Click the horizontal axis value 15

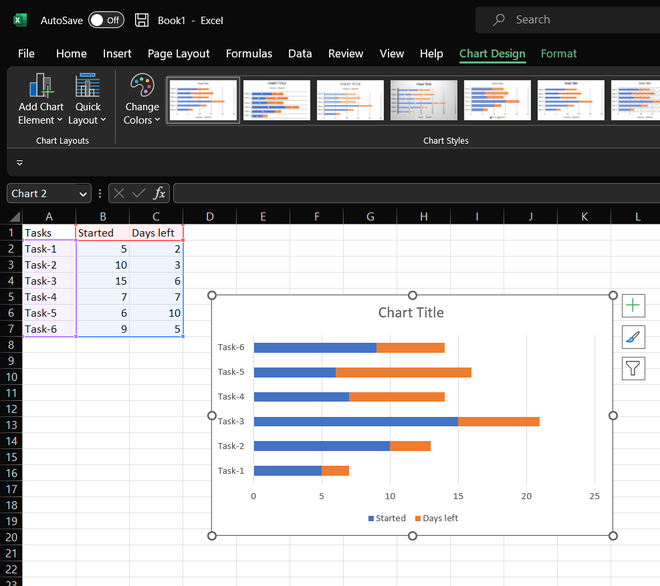(x=458, y=496)
